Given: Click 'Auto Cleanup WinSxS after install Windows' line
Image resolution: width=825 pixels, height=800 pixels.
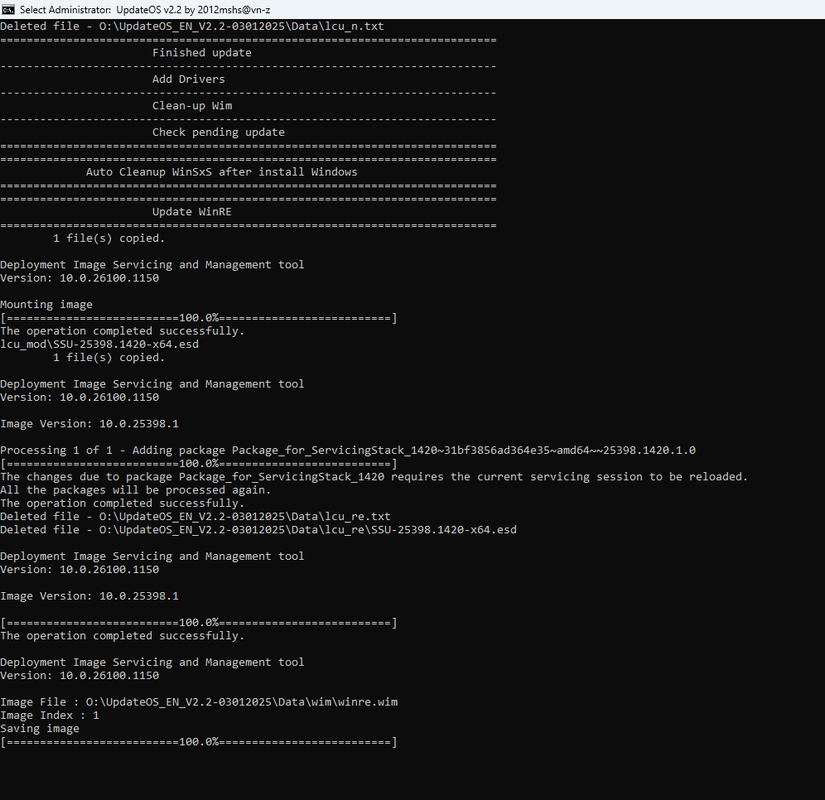Looking at the screenshot, I should coord(222,172).
